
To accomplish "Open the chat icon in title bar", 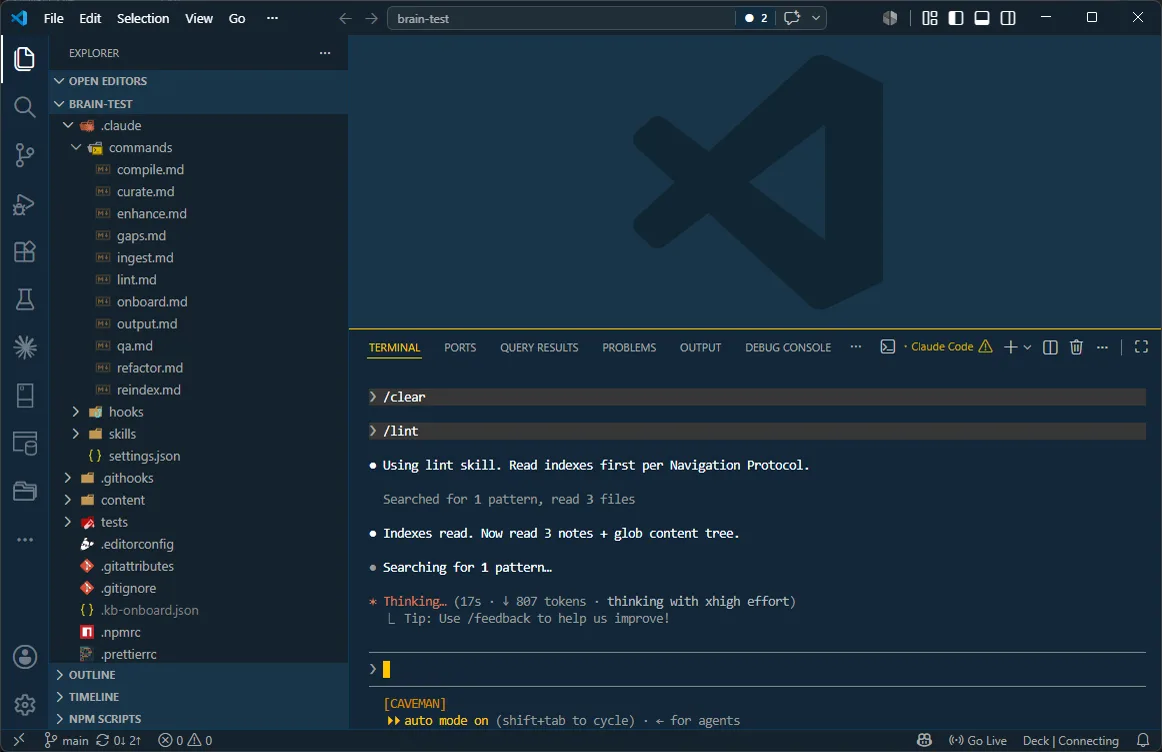I will tap(791, 18).
